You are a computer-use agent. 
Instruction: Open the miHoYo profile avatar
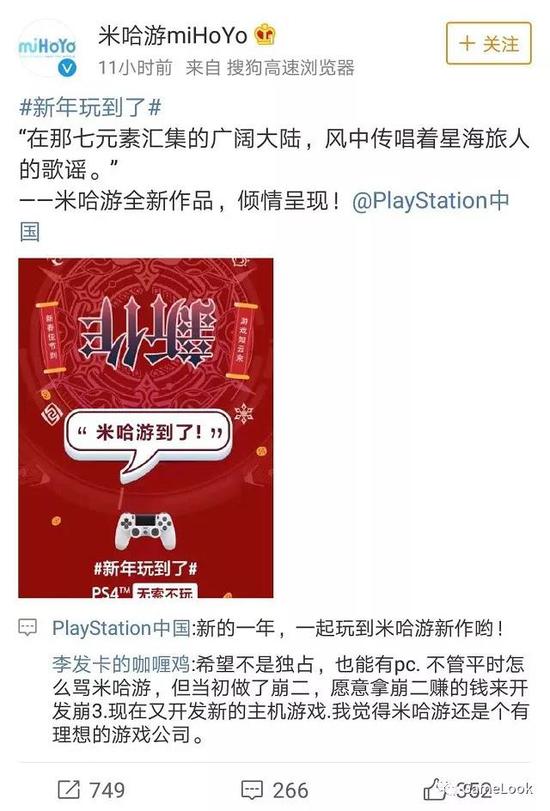[x=48, y=48]
